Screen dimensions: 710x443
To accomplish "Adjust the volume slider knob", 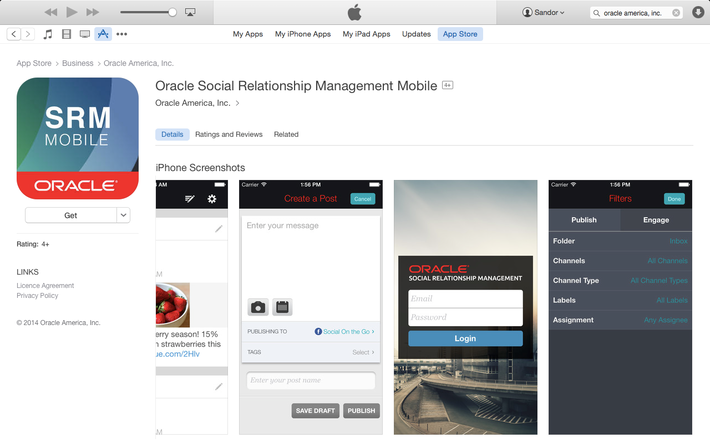I will [172, 12].
